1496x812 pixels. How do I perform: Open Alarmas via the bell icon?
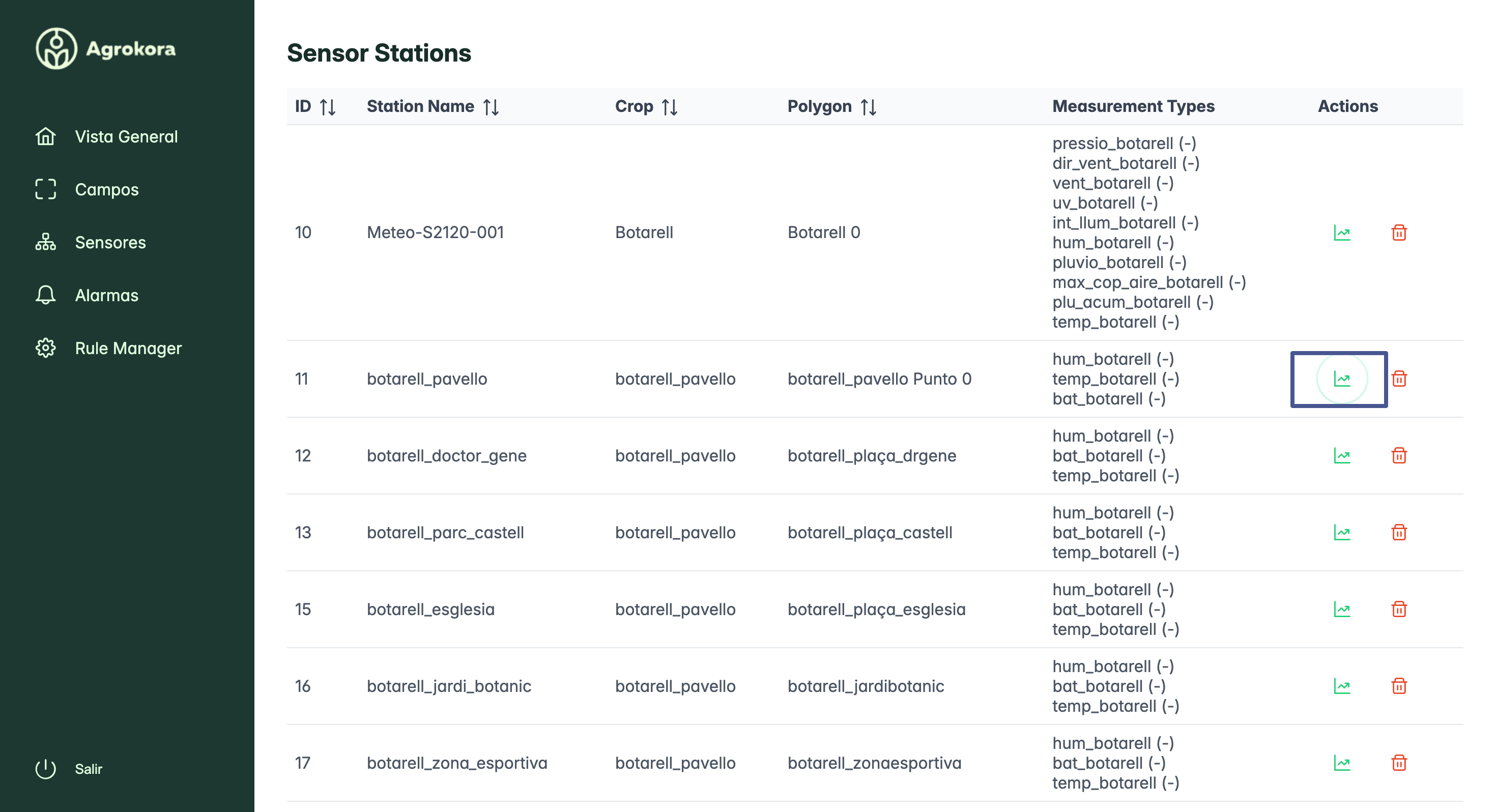point(46,295)
